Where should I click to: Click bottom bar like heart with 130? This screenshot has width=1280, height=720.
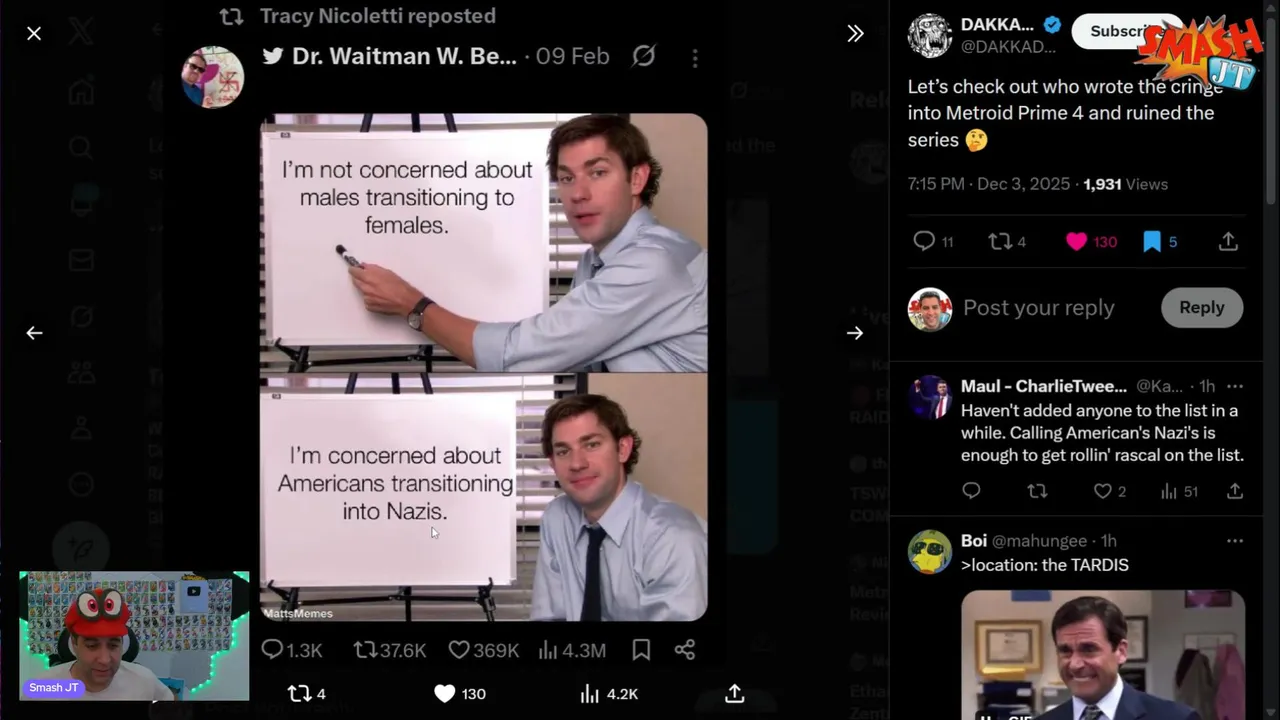(x=445, y=694)
